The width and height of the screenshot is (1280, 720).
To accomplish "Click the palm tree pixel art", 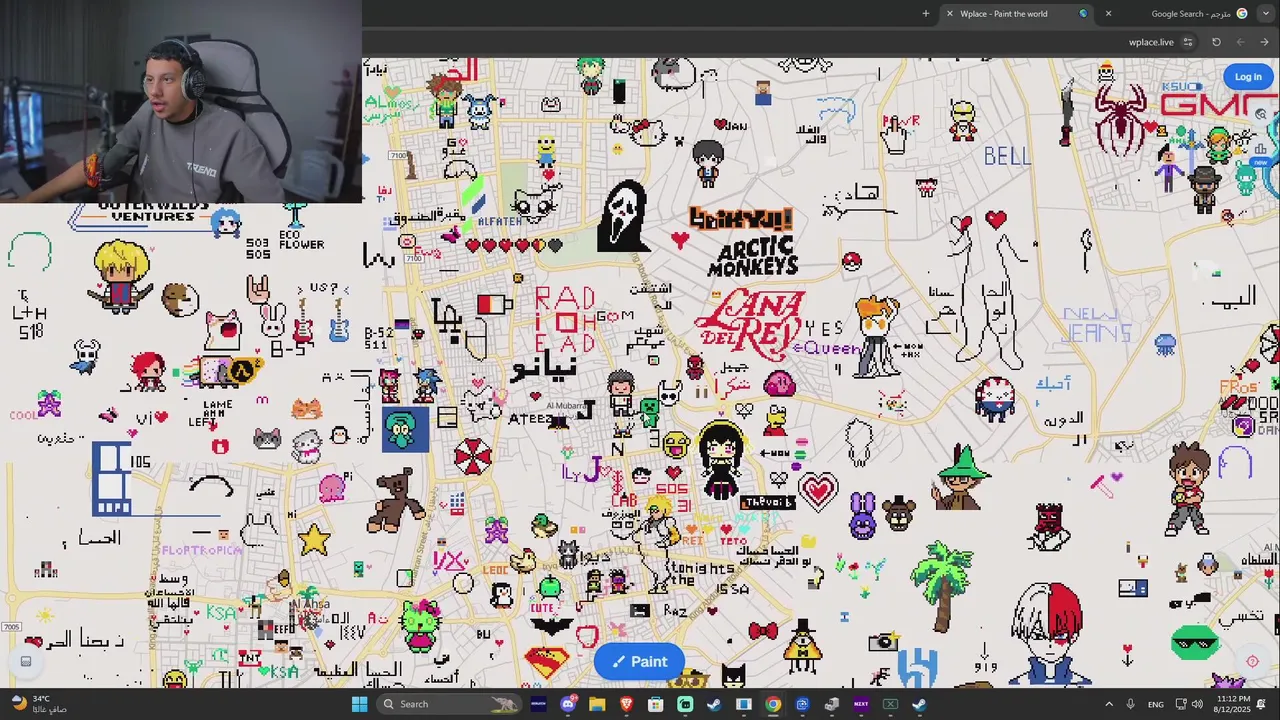I will 942,586.
